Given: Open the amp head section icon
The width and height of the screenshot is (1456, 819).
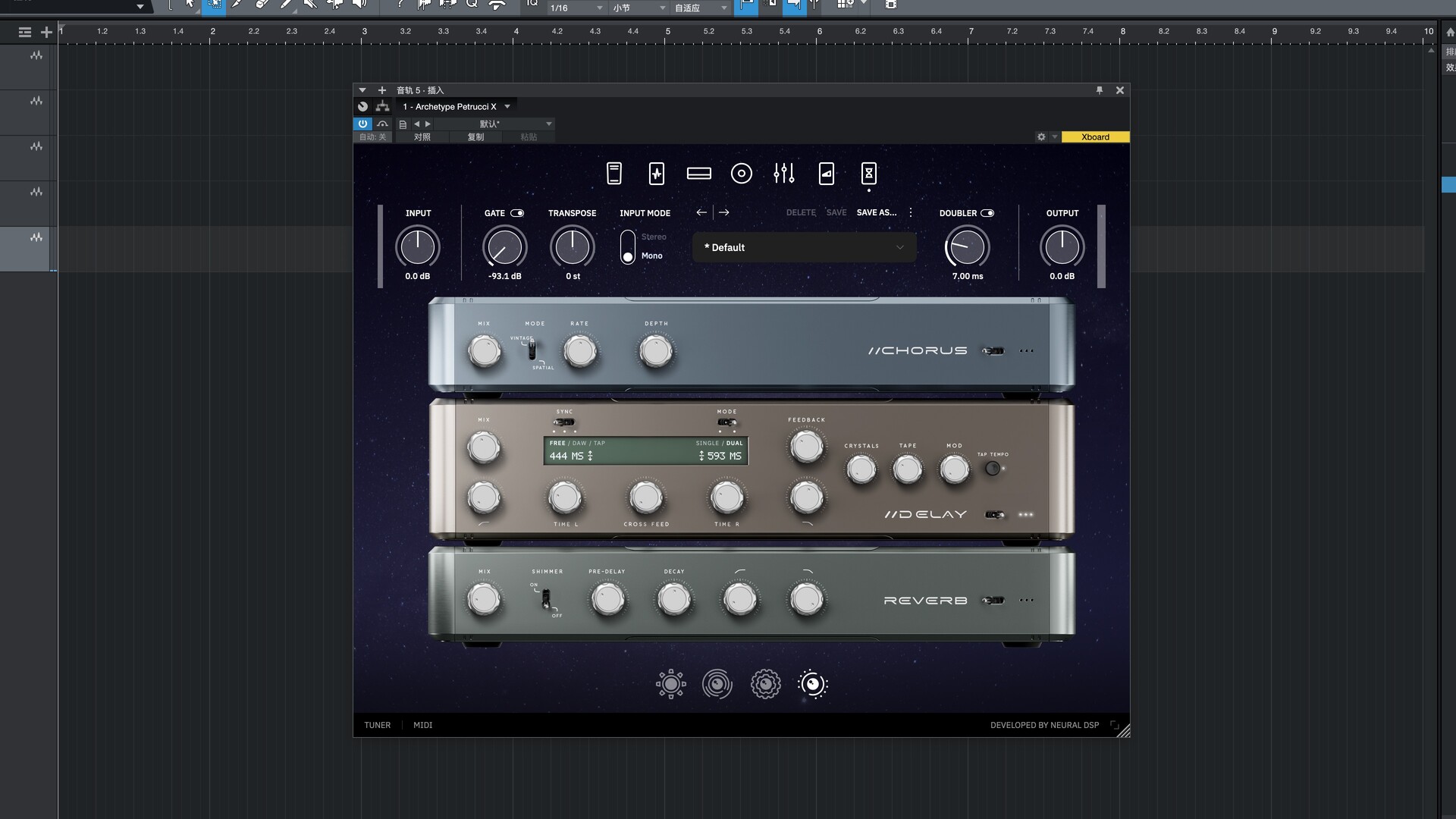Looking at the screenshot, I should (x=698, y=174).
